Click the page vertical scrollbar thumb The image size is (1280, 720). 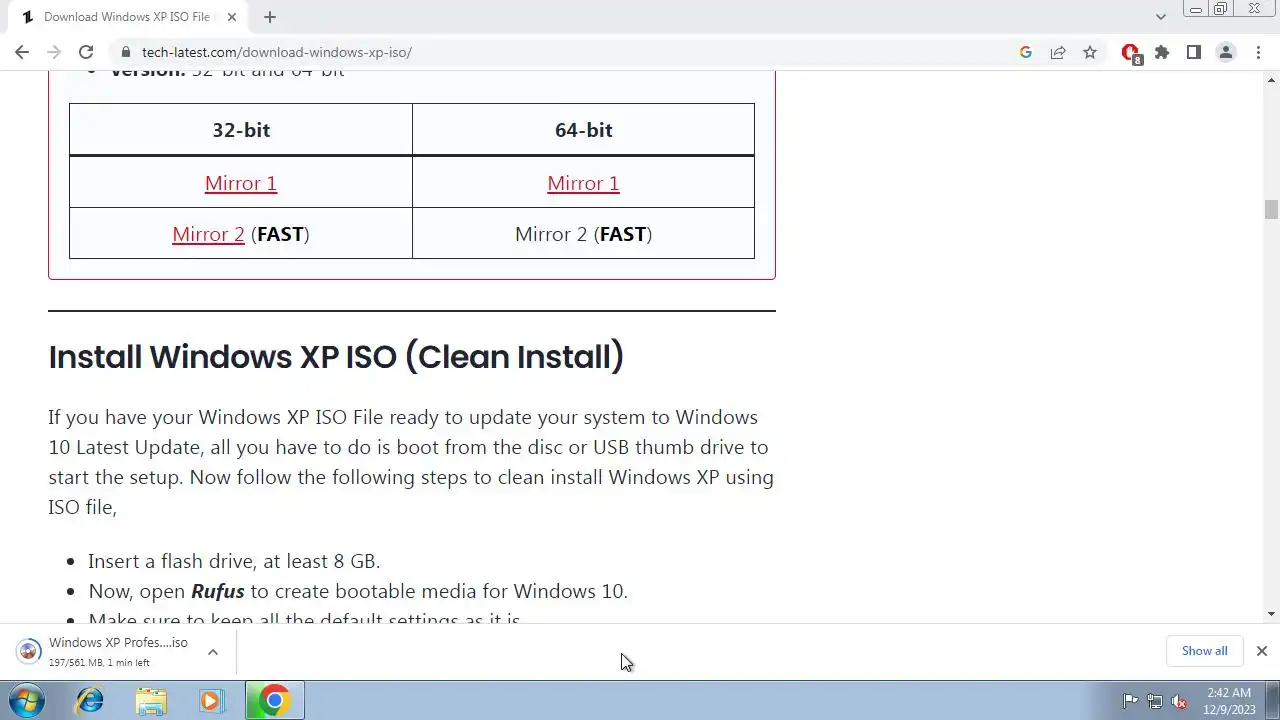[x=1271, y=209]
